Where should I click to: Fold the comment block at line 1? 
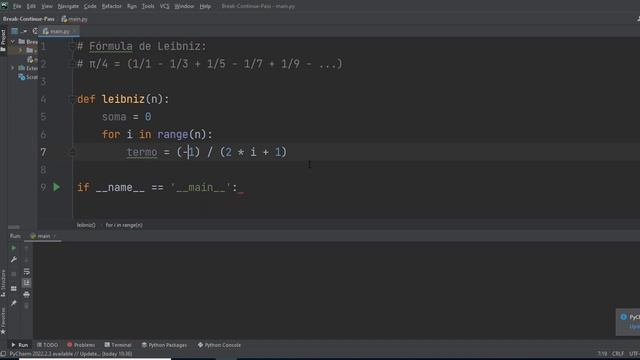[x=72, y=46]
